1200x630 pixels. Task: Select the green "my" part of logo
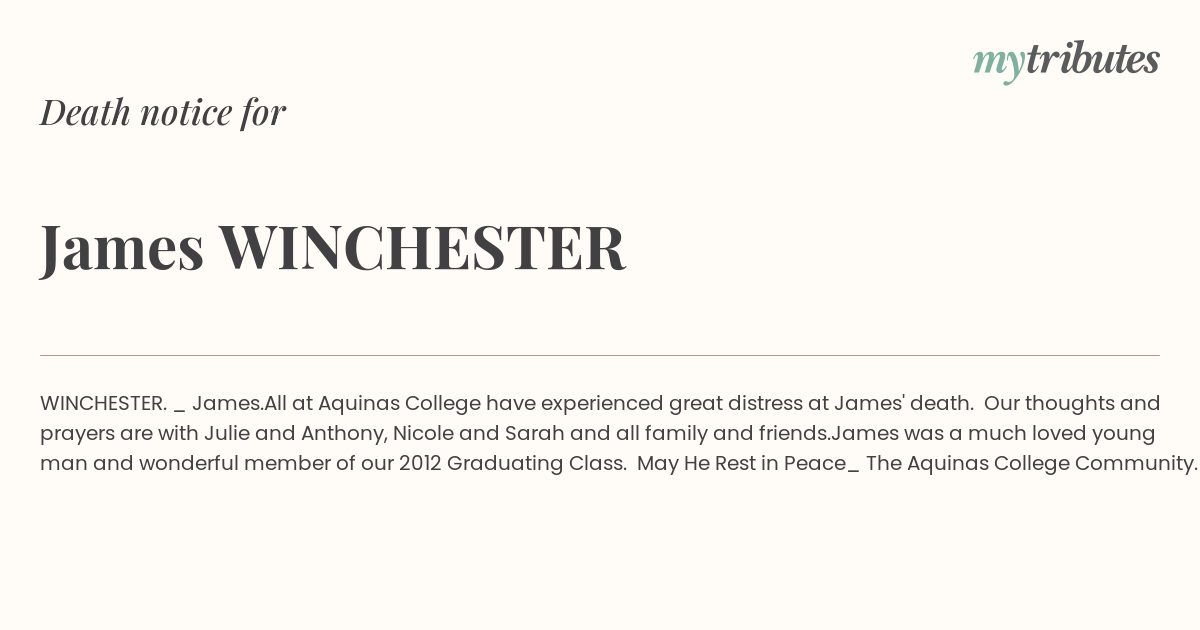[x=998, y=63]
